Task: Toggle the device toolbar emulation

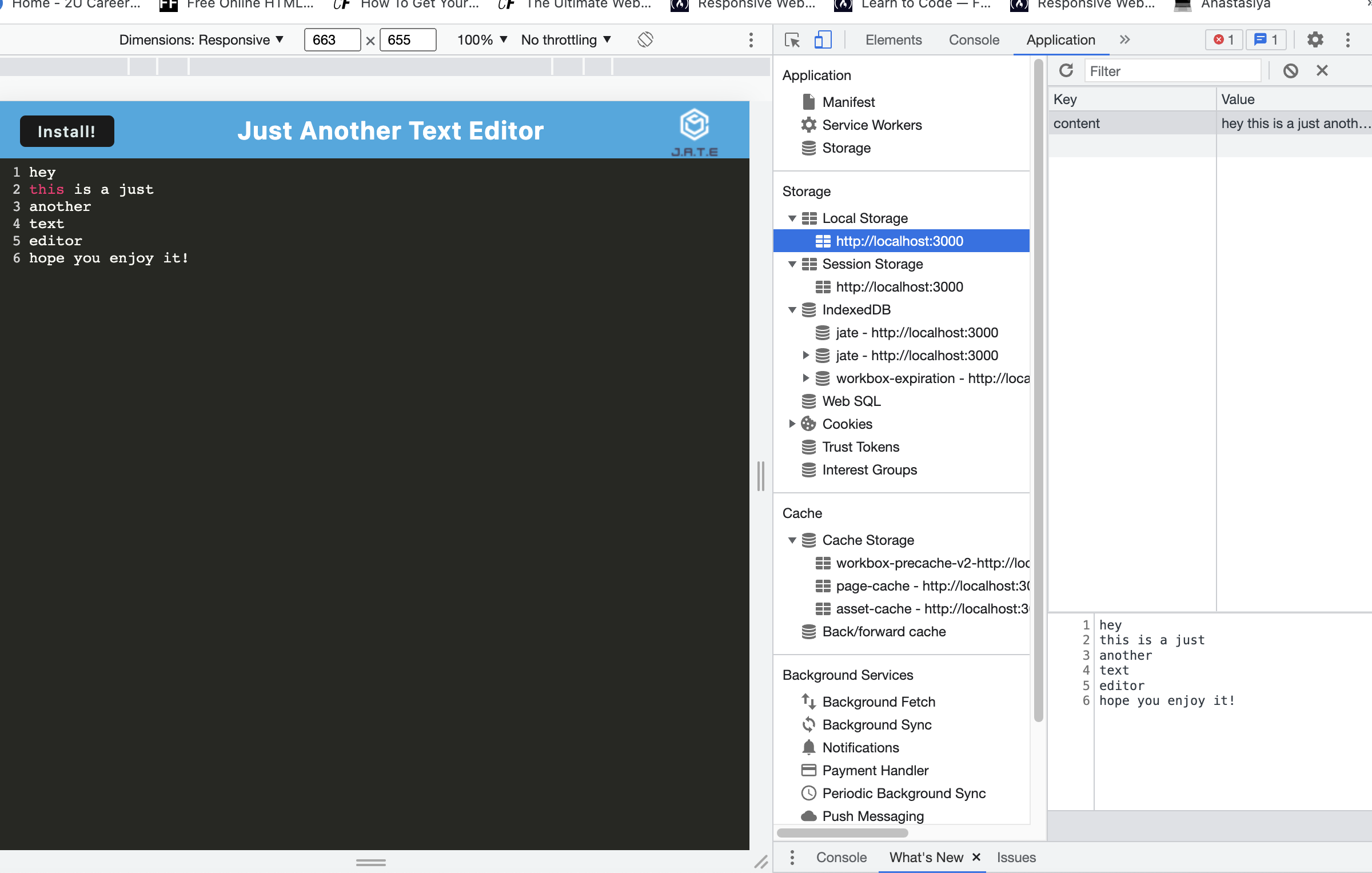Action: point(823,40)
